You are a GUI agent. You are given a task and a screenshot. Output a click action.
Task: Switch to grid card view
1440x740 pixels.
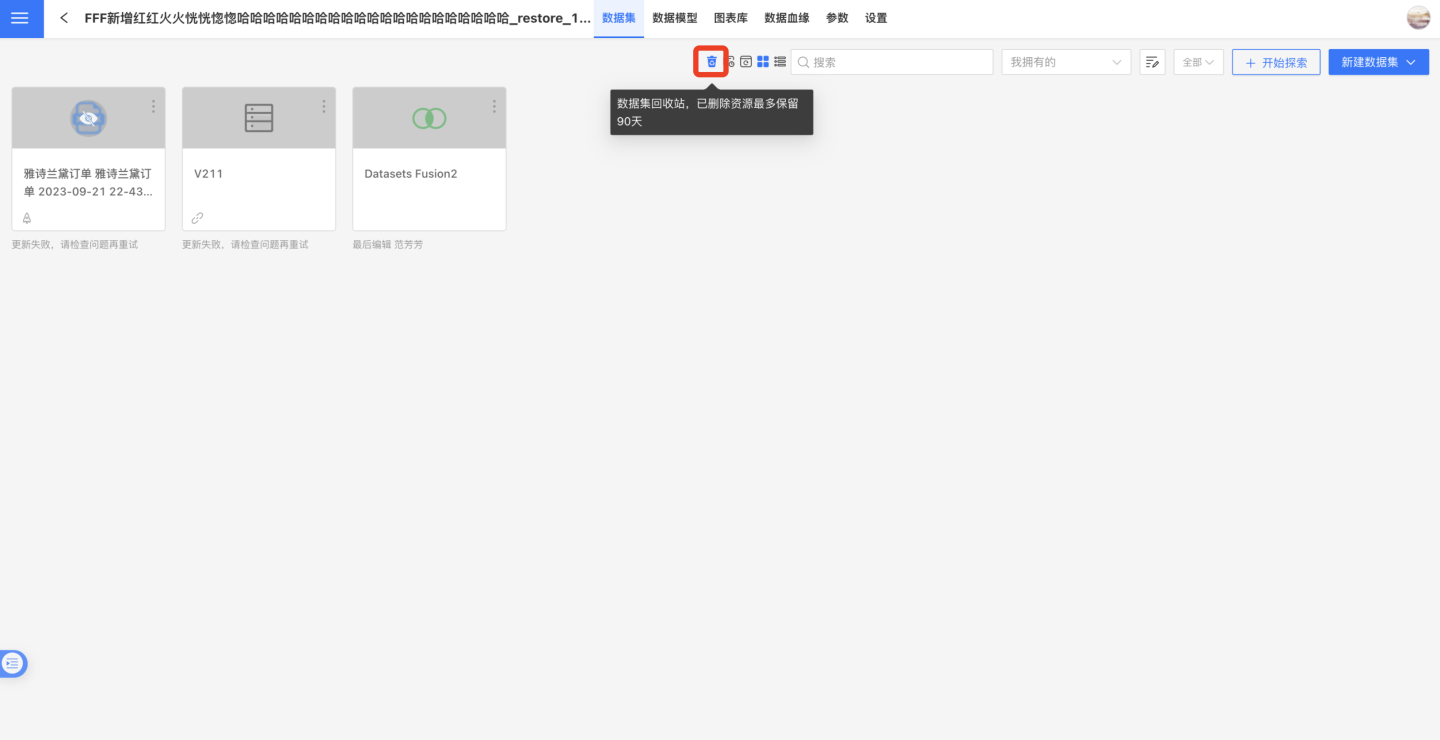[x=763, y=62]
